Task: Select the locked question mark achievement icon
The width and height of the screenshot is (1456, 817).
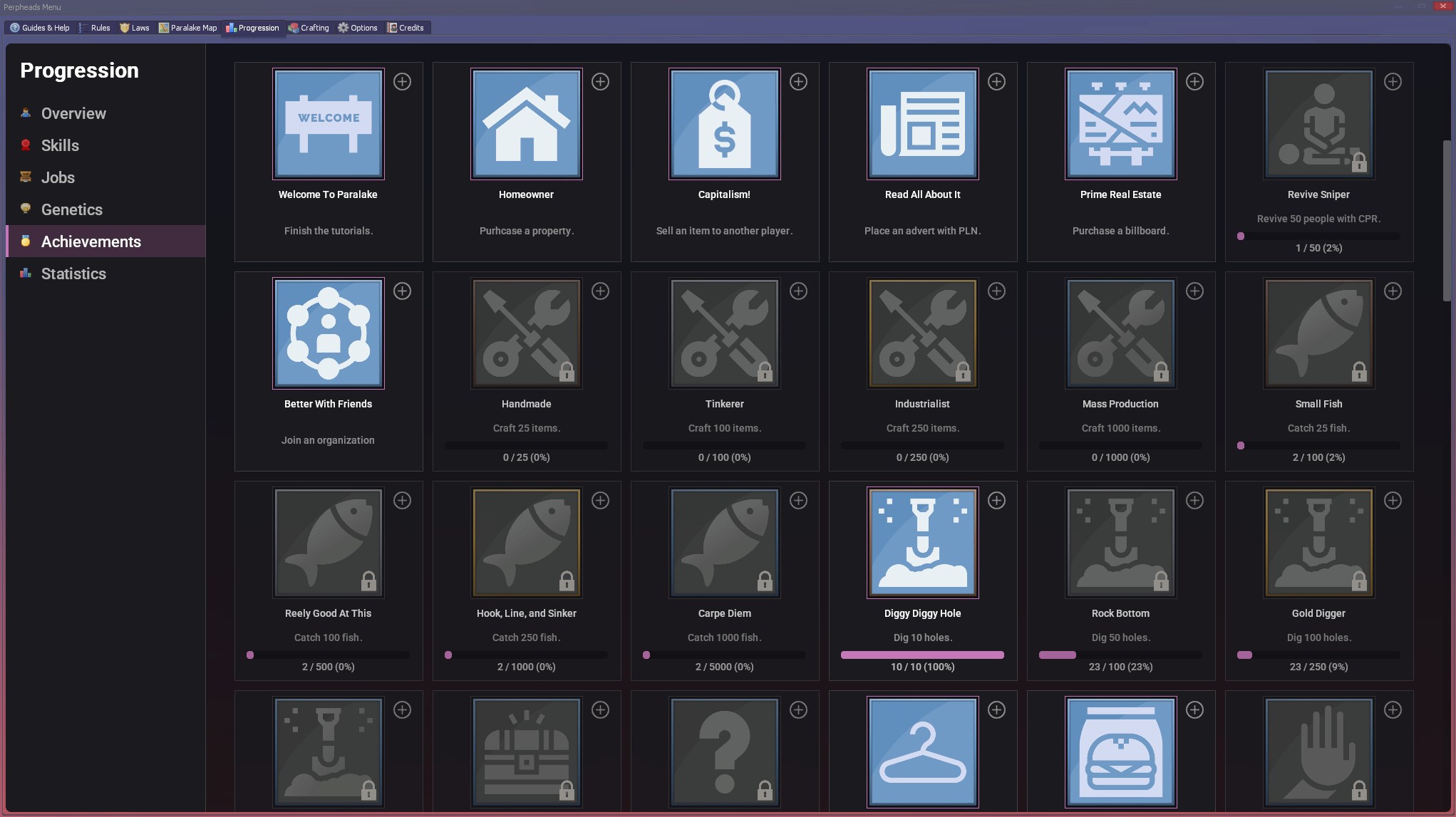Action: [725, 752]
